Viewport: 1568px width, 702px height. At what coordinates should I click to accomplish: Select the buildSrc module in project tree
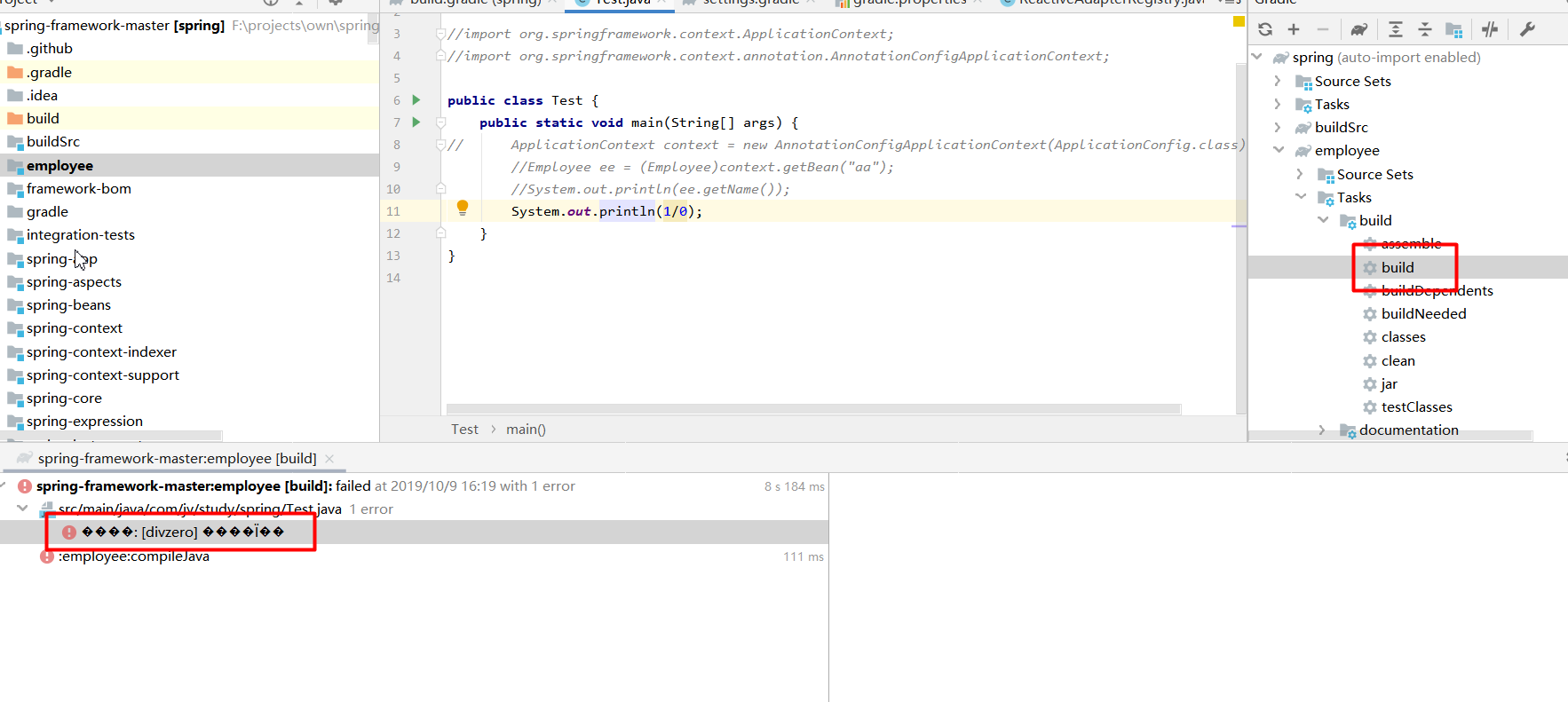[53, 141]
